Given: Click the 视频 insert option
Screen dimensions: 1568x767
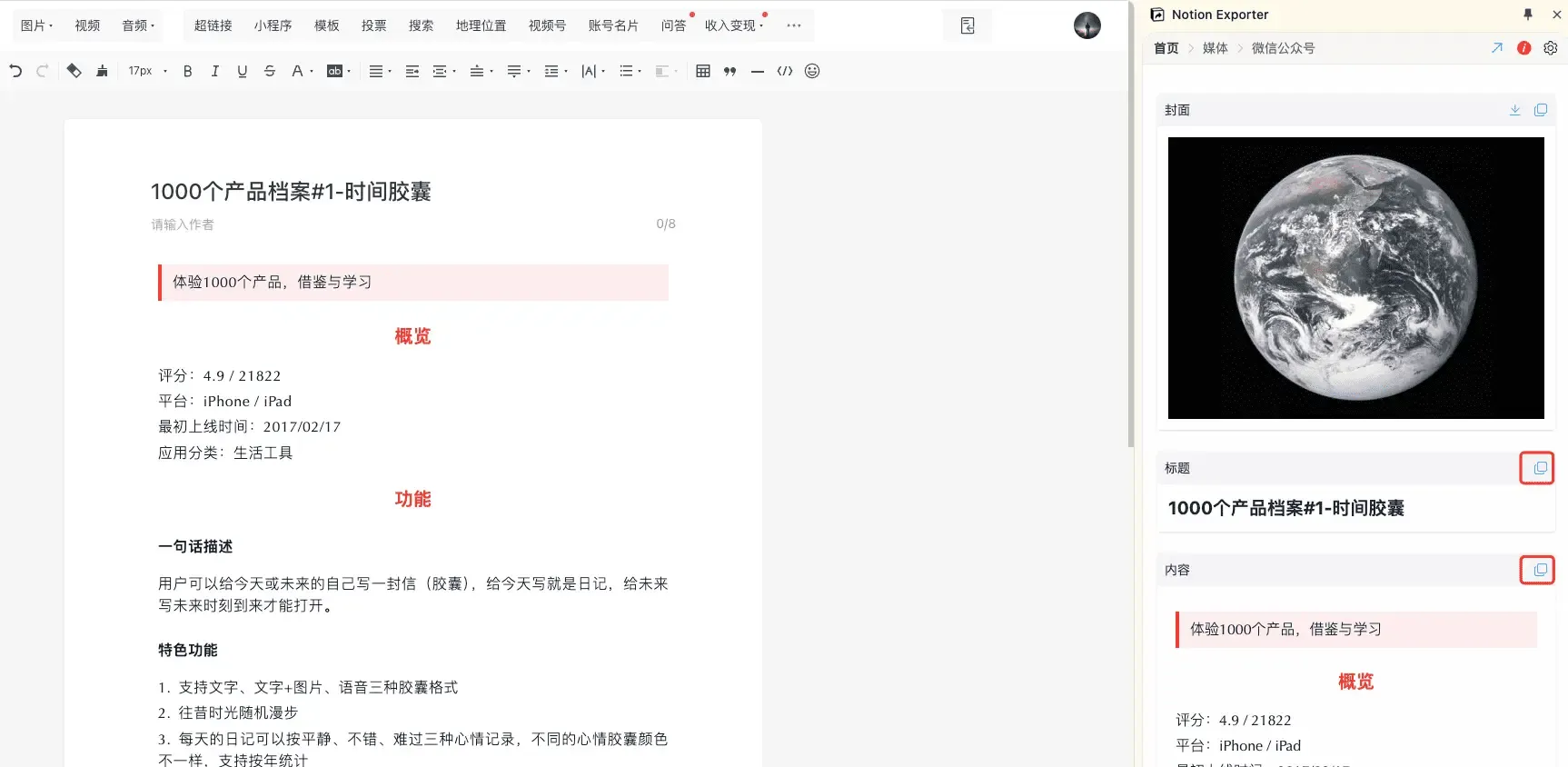Looking at the screenshot, I should [x=87, y=25].
